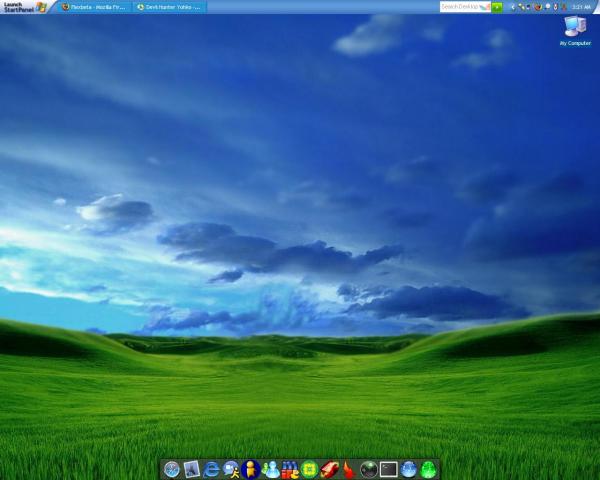This screenshot has height=480, width=600.
Task: Launch Internet Explorer from the dock
Action: pyautogui.click(x=211, y=469)
